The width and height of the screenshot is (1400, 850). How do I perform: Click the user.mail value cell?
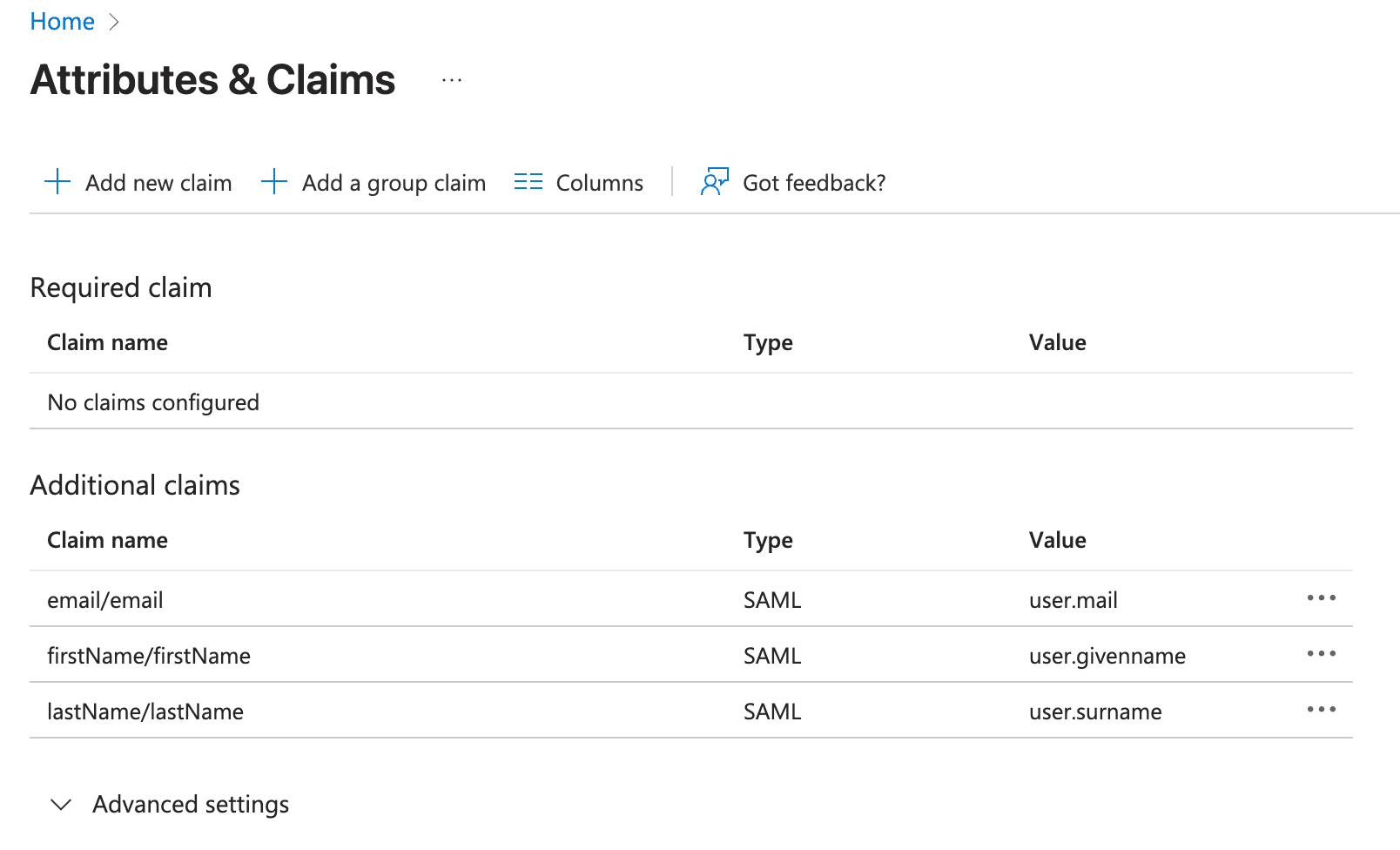[x=1073, y=600]
